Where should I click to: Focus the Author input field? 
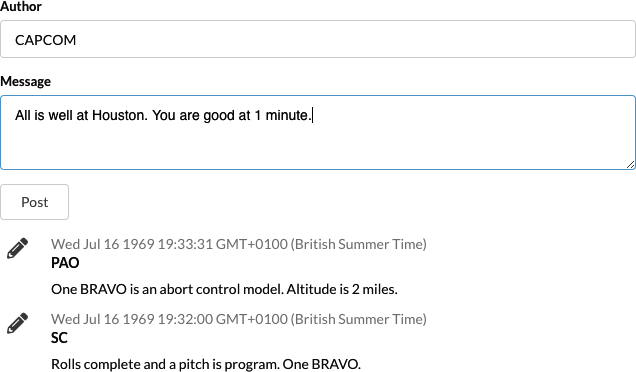pyautogui.click(x=318, y=39)
